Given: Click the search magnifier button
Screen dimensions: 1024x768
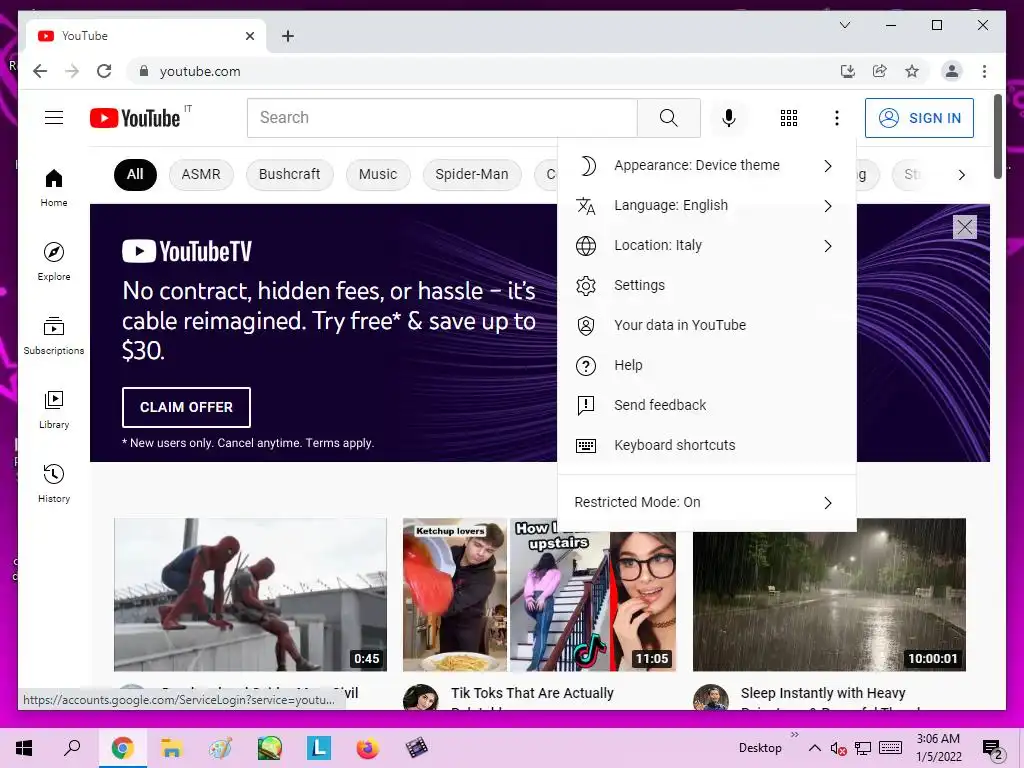Looking at the screenshot, I should 668,118.
